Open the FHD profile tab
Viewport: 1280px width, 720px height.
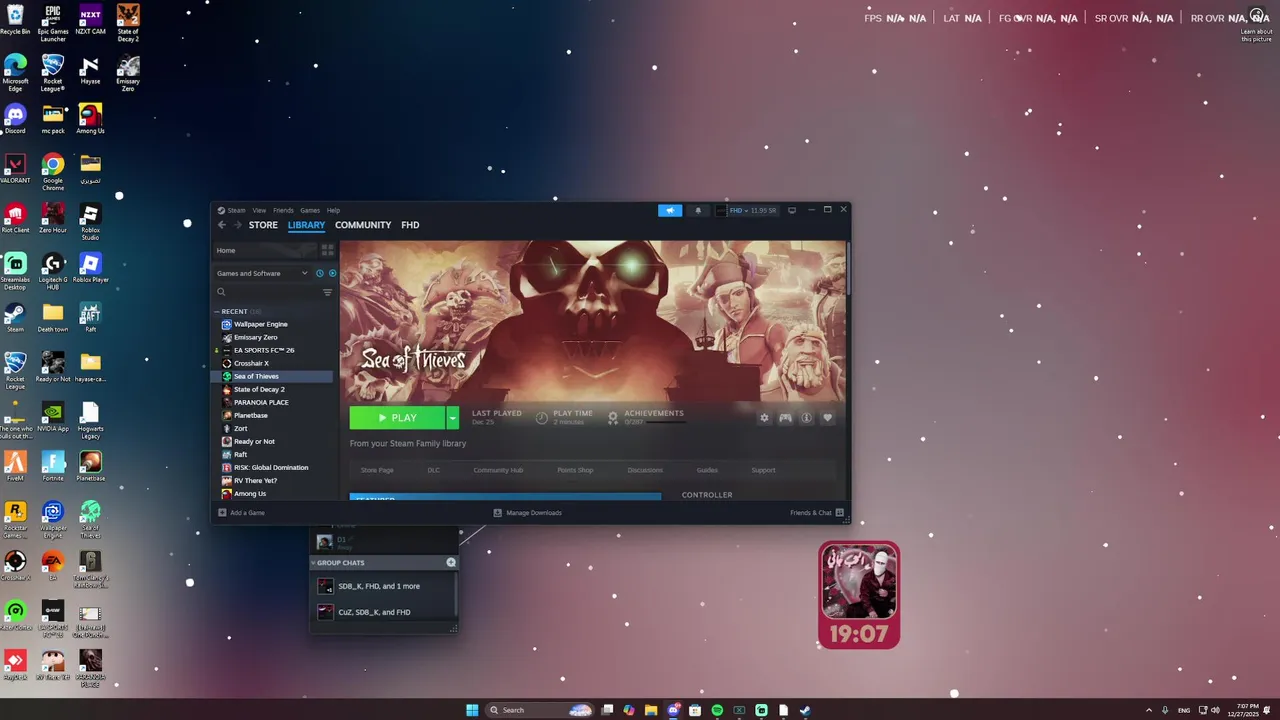coord(410,225)
